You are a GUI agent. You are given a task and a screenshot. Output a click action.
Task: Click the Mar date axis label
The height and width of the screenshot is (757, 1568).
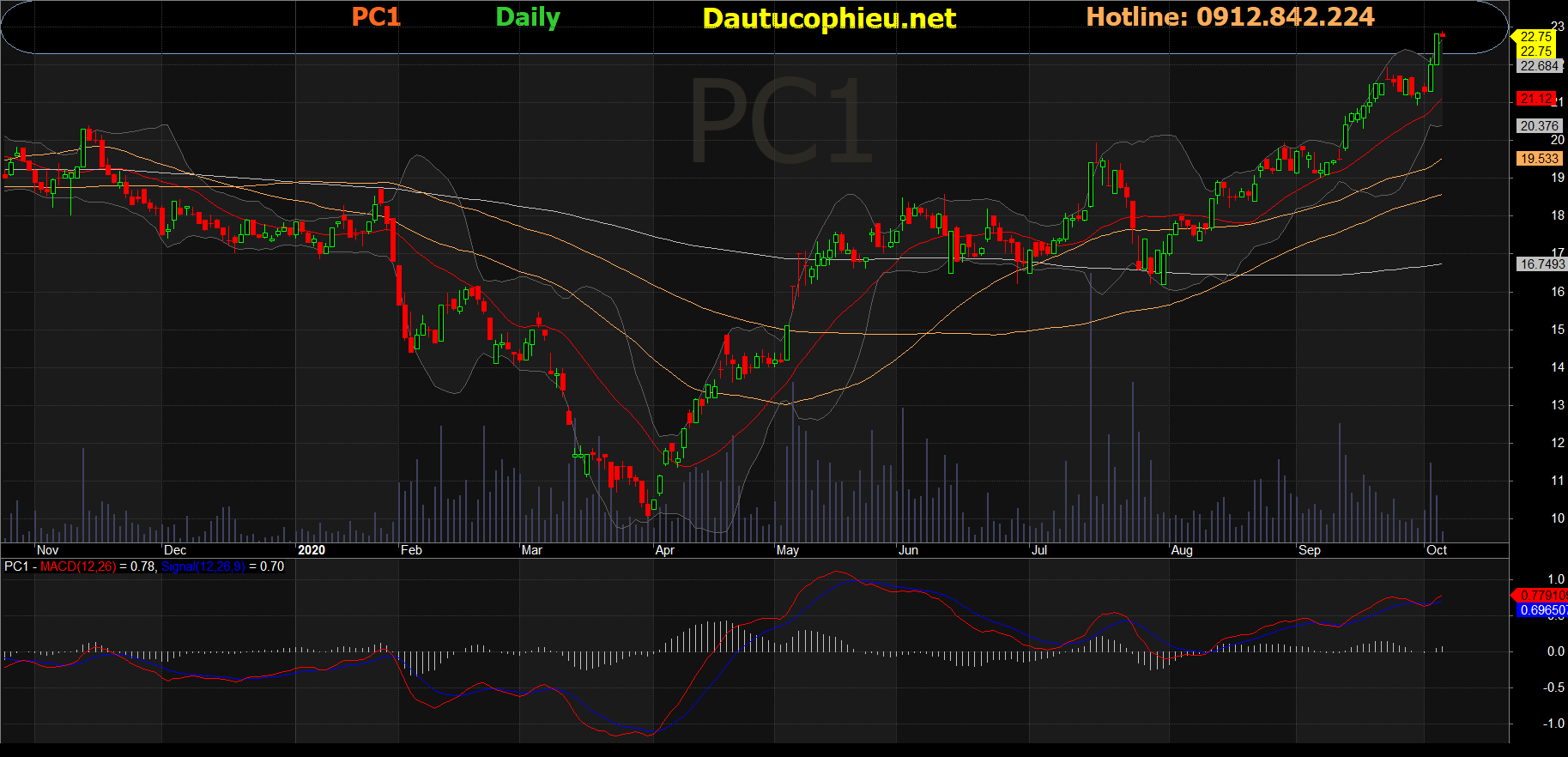[x=532, y=550]
